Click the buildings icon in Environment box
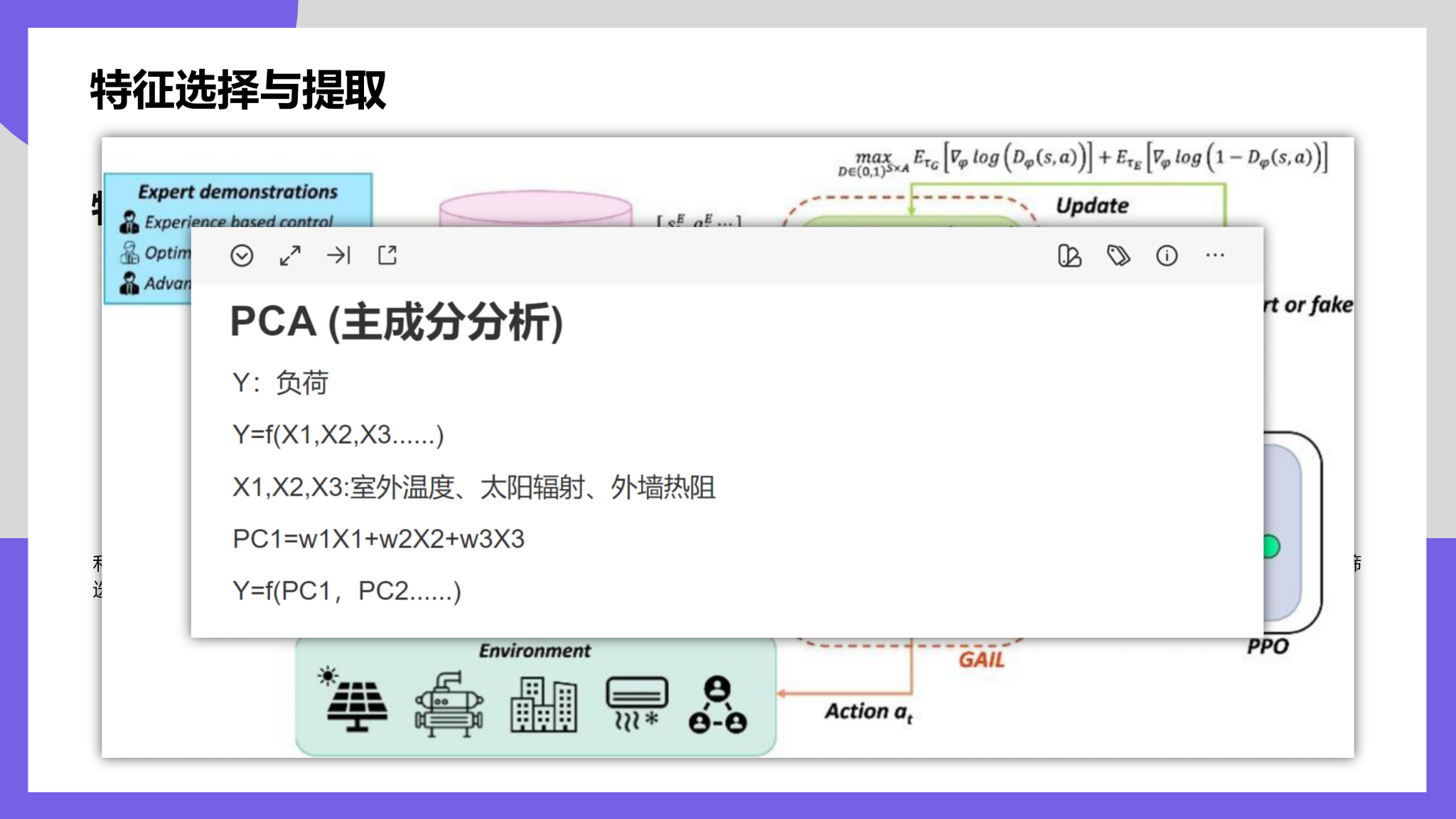Image resolution: width=1456 pixels, height=819 pixels. [544, 705]
